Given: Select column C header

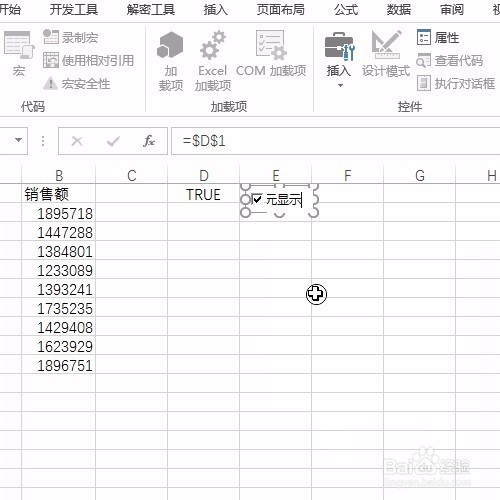Looking at the screenshot, I should tap(132, 175).
